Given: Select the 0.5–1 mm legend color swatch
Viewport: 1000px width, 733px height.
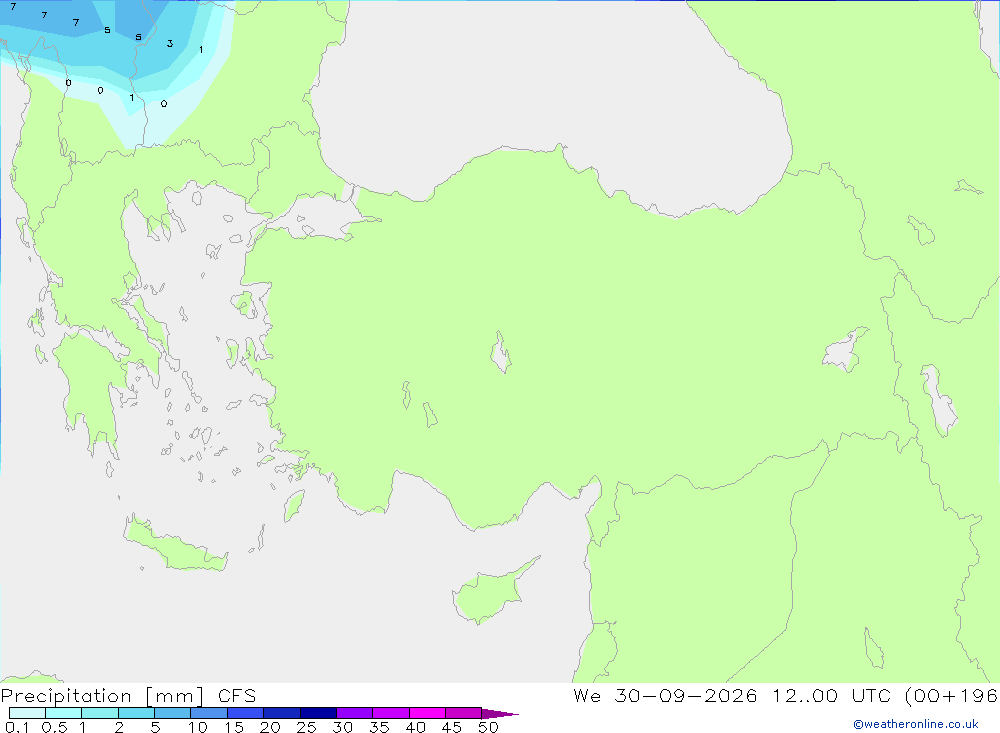Looking at the screenshot, I should click(x=63, y=713).
